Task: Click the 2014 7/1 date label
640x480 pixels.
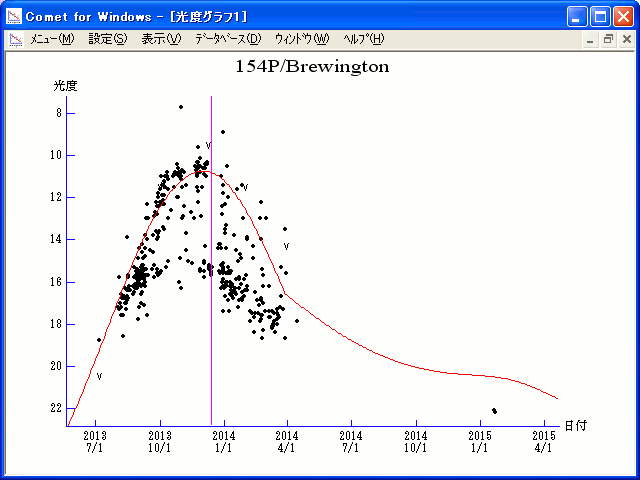Action: (351, 442)
